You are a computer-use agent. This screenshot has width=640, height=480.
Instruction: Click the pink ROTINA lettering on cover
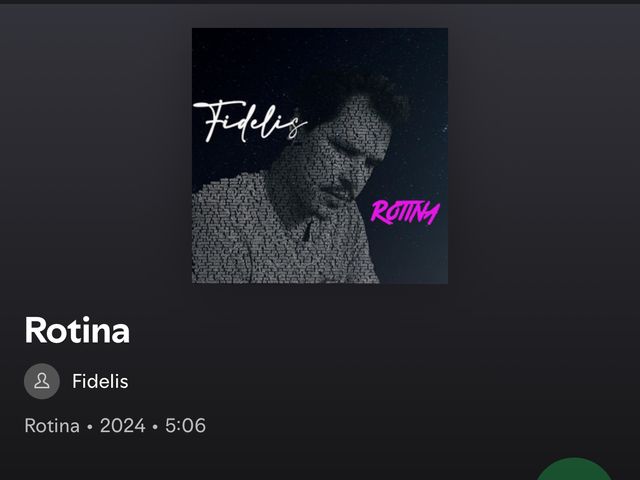point(405,213)
